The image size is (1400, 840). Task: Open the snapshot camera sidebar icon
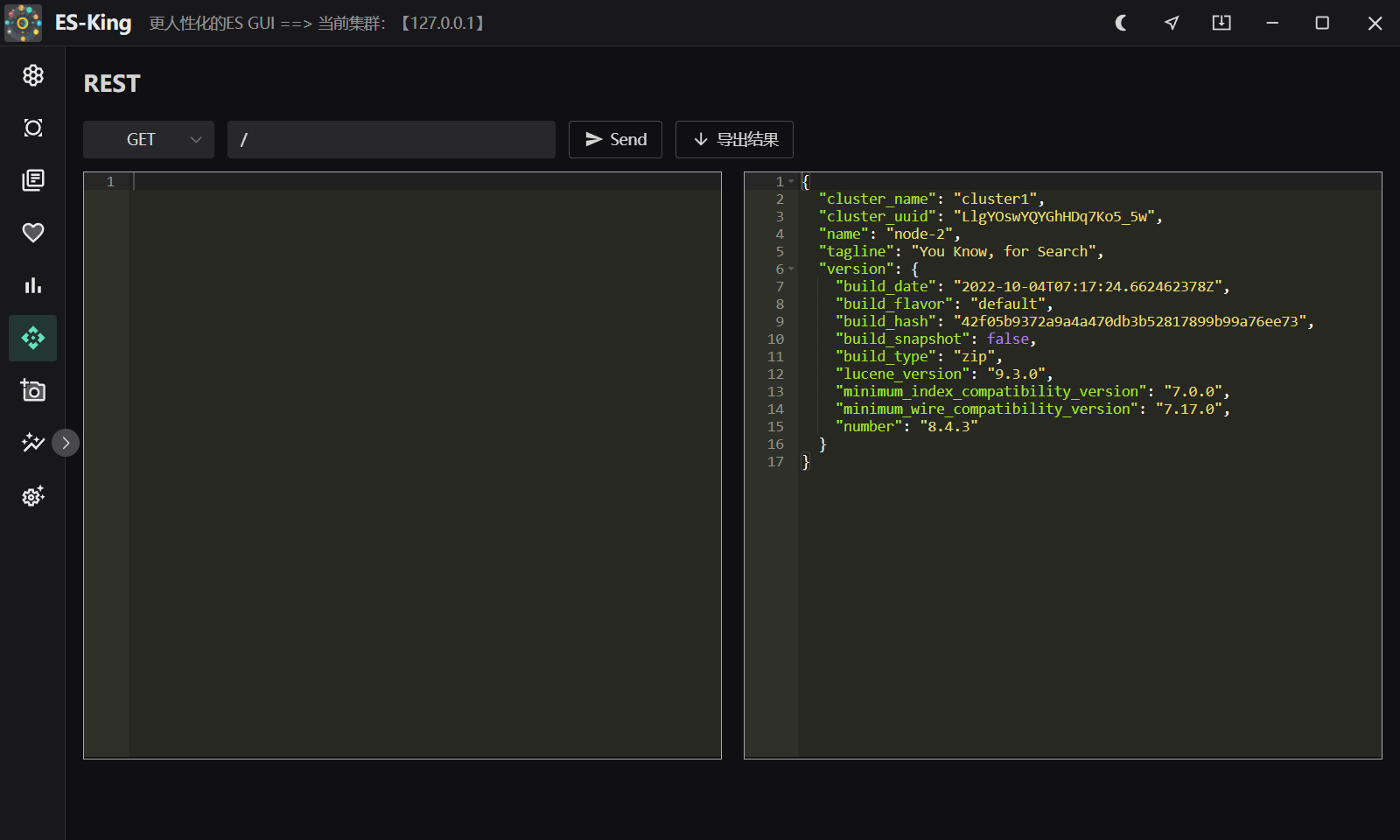(33, 390)
